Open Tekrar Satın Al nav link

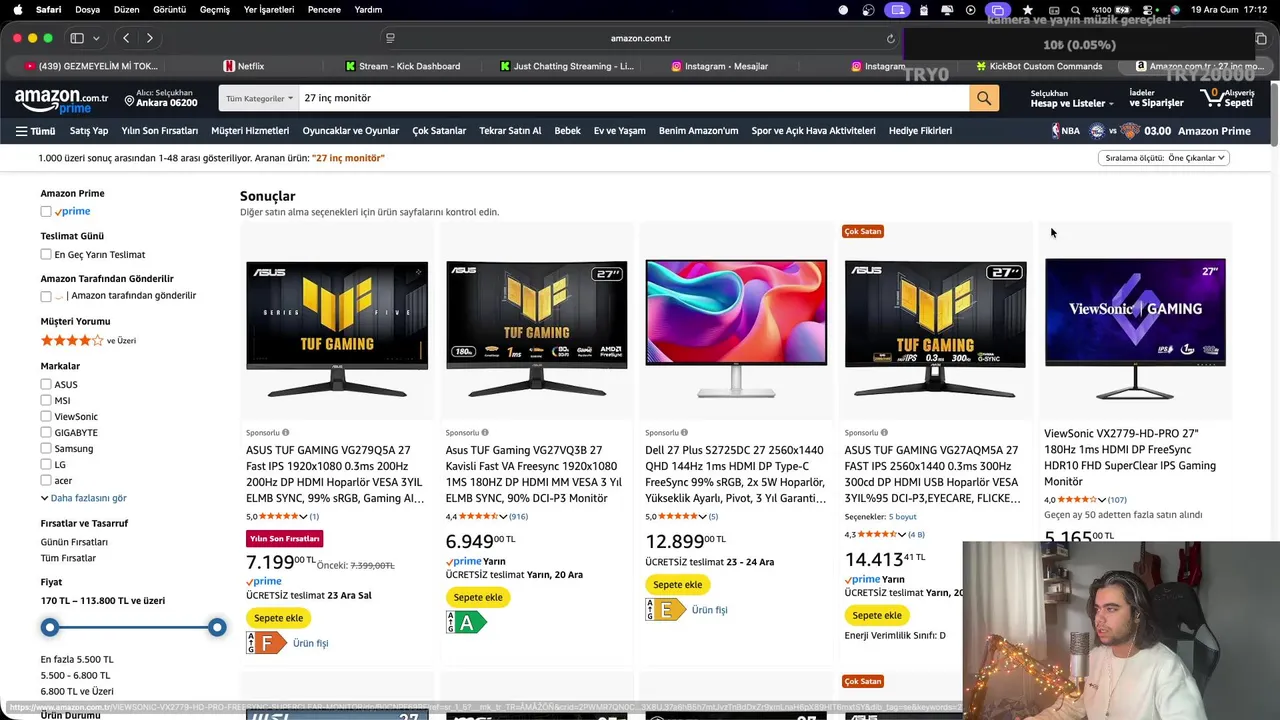pyautogui.click(x=510, y=131)
